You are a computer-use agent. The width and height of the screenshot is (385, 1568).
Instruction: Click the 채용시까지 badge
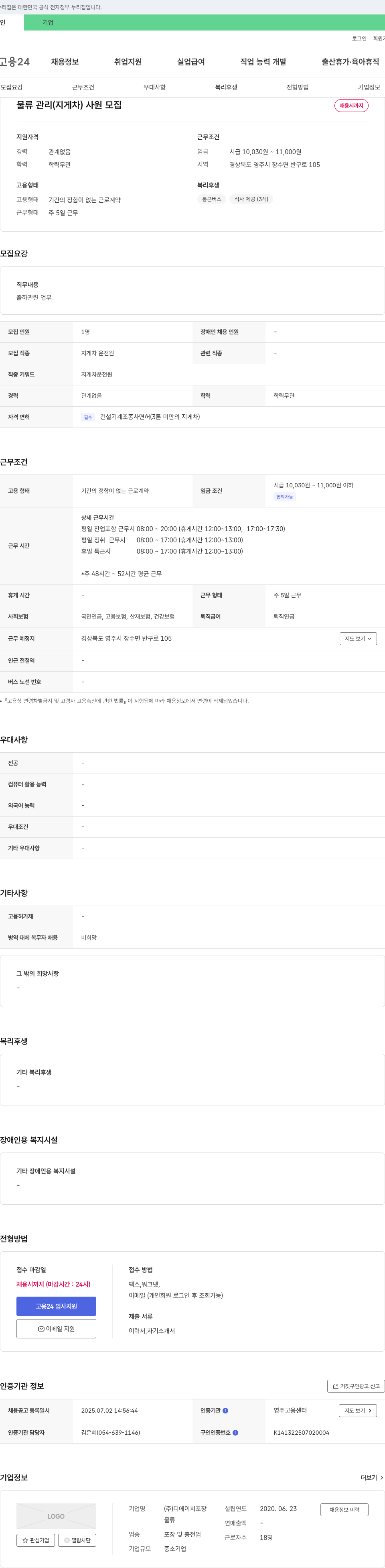pyautogui.click(x=351, y=105)
